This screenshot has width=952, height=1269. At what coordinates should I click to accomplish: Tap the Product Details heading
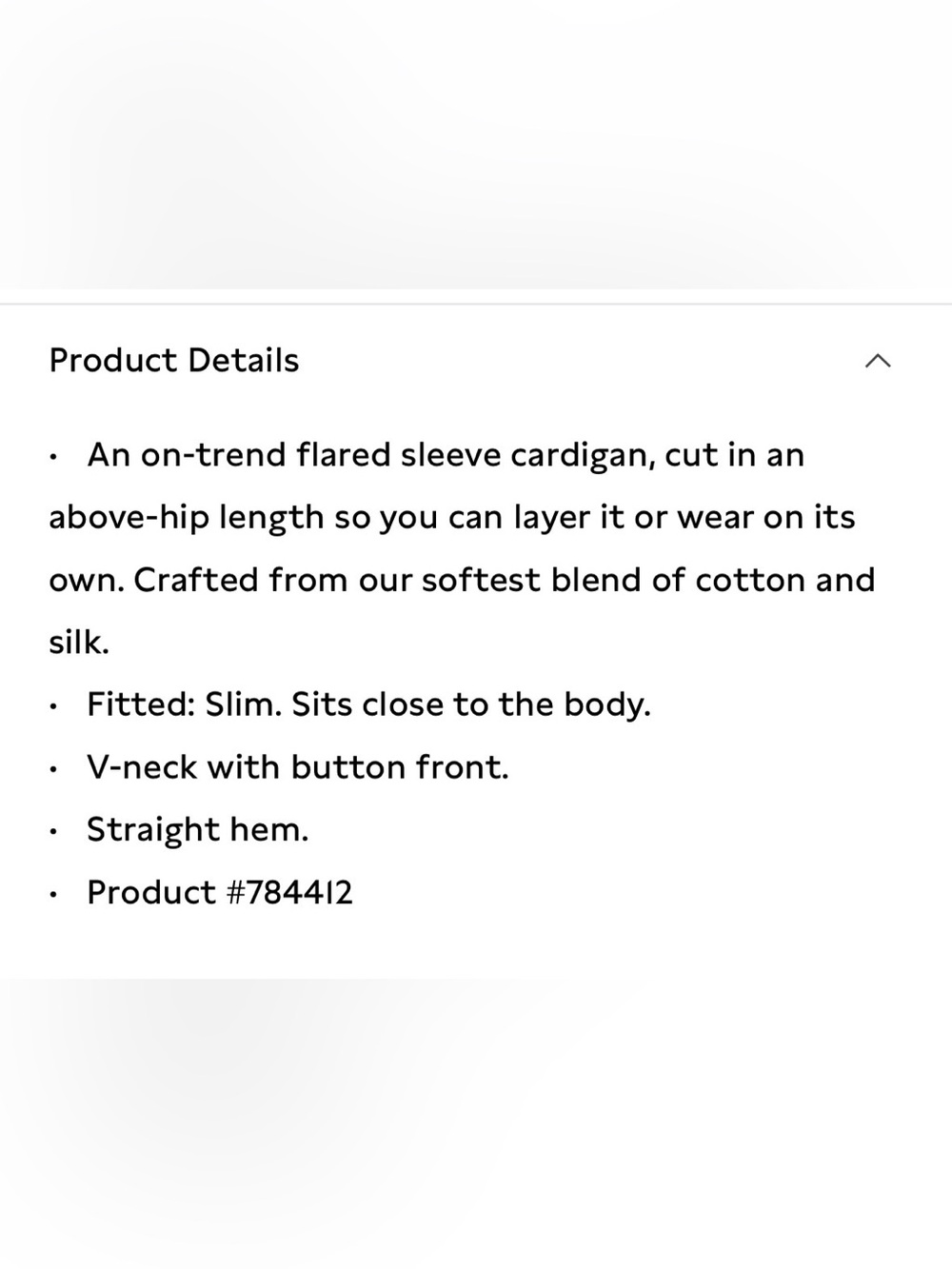coord(174,361)
